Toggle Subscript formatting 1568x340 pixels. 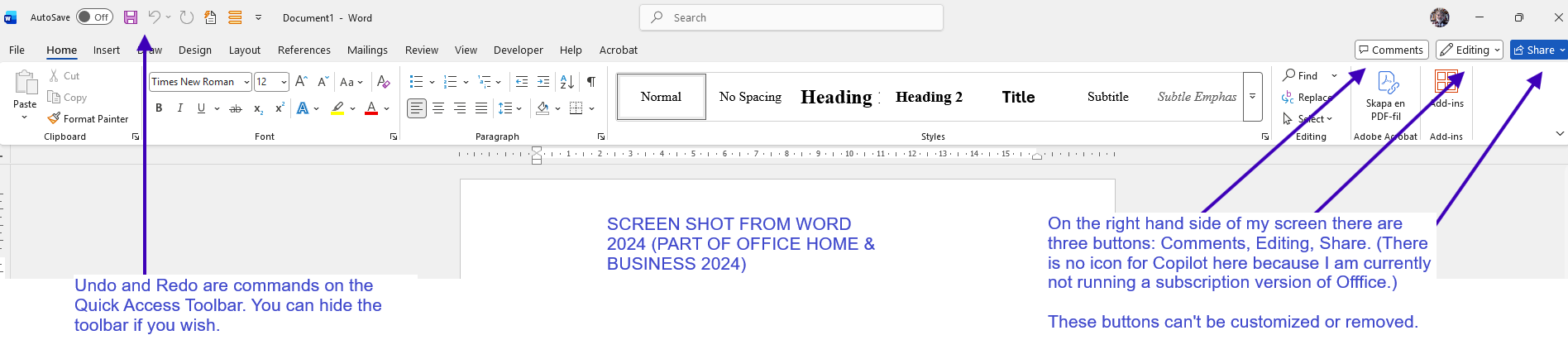click(x=258, y=108)
